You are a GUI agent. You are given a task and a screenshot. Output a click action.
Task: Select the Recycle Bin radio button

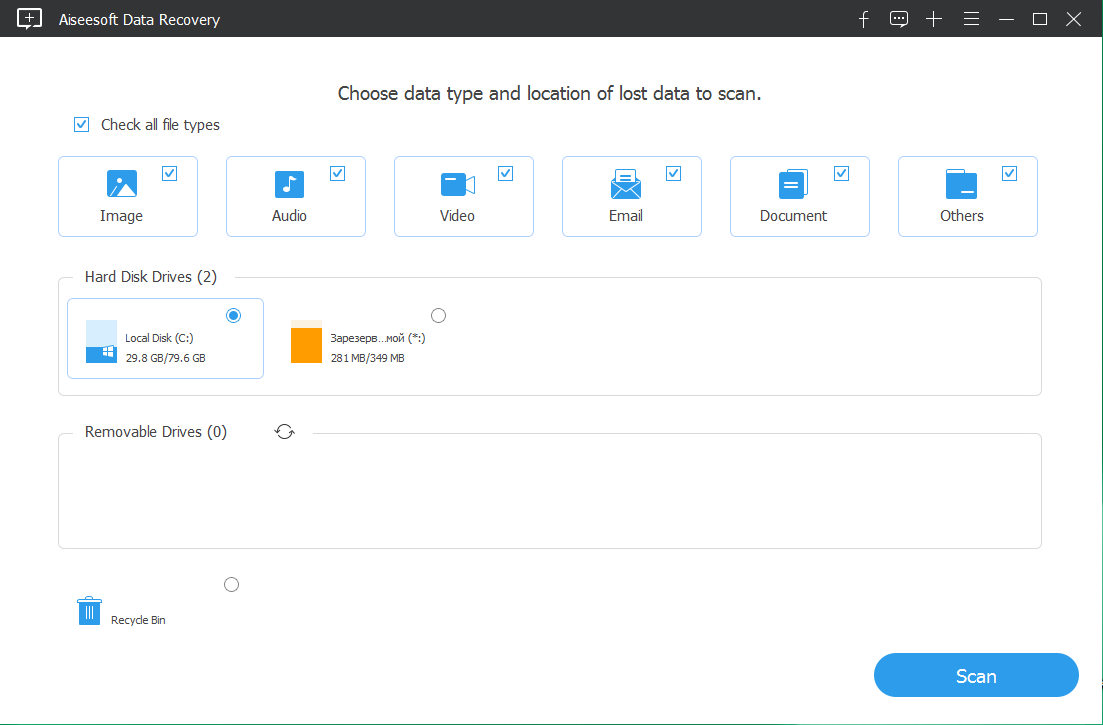[x=231, y=584]
